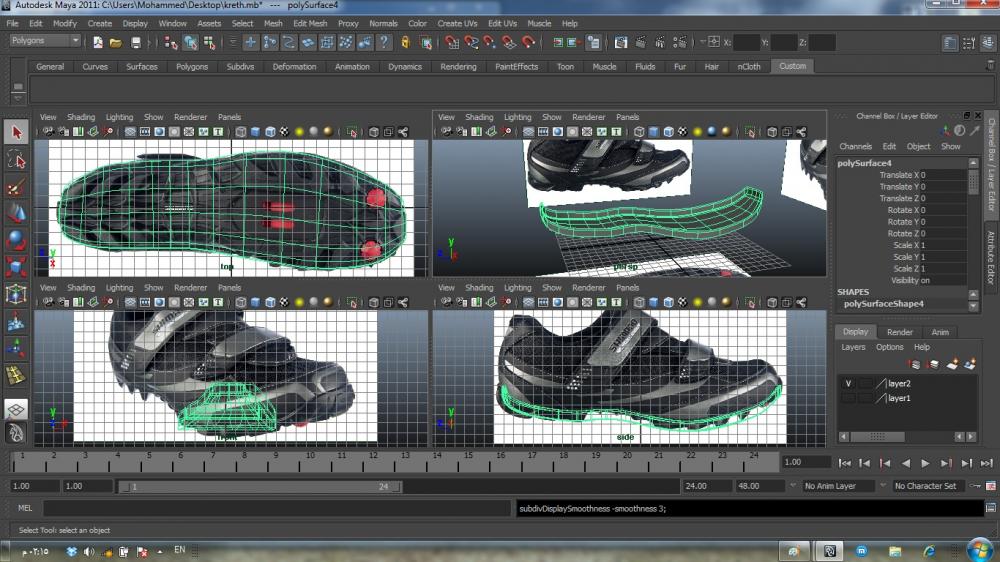Toggle layer2 display type box
The image size is (1000, 562).
tap(864, 383)
